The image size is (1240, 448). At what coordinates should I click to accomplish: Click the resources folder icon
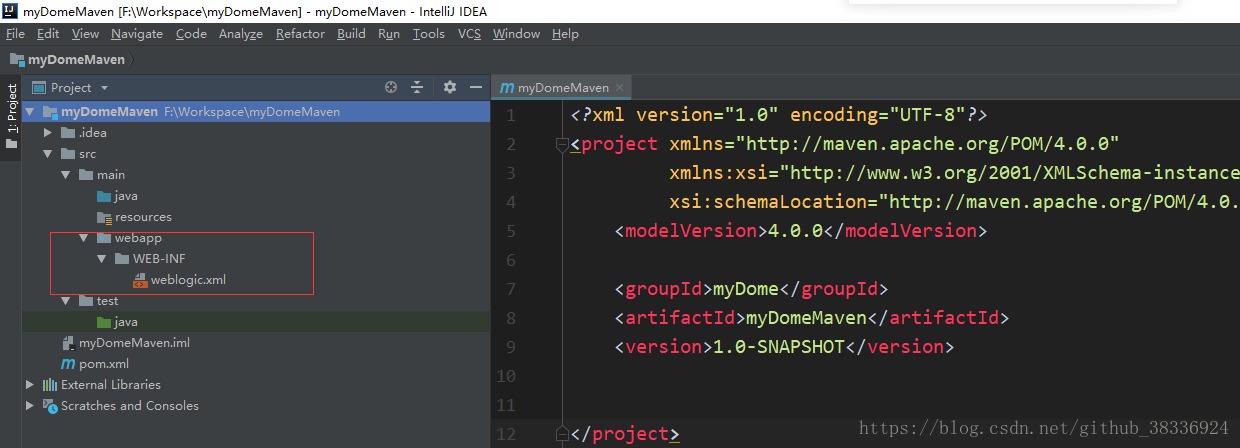click(104, 217)
